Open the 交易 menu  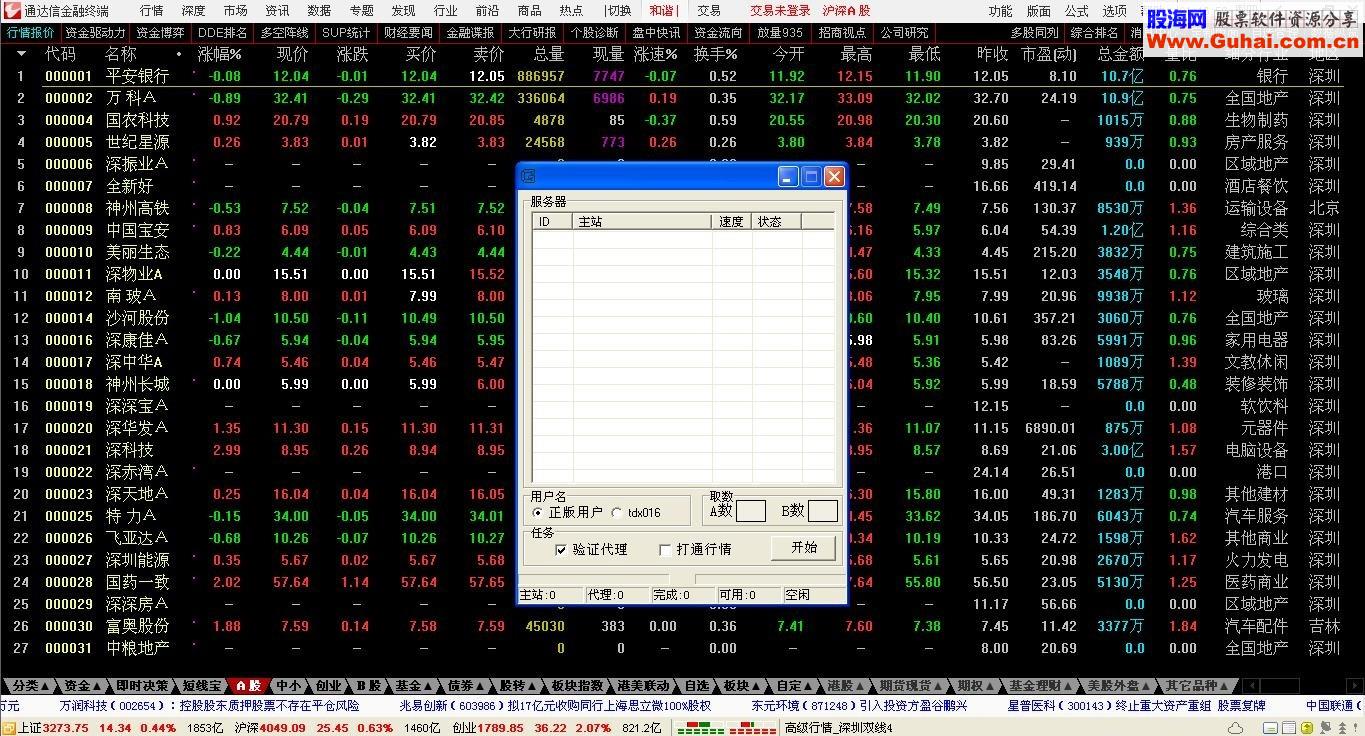coord(709,10)
